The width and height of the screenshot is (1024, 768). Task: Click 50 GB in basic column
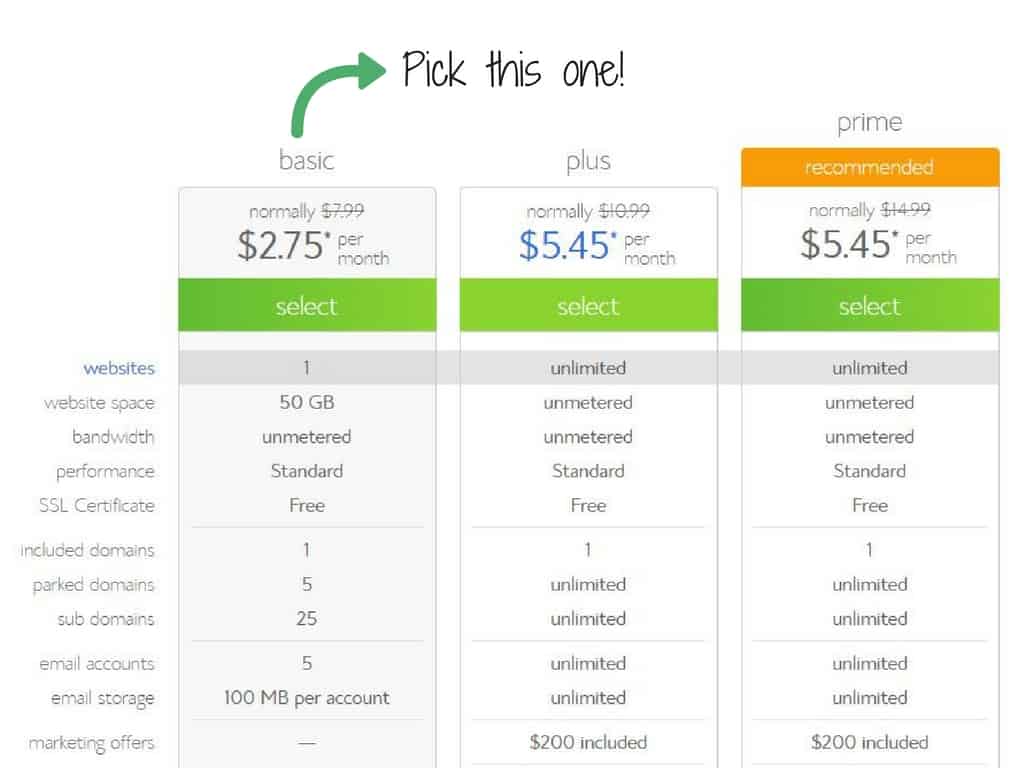(x=307, y=402)
